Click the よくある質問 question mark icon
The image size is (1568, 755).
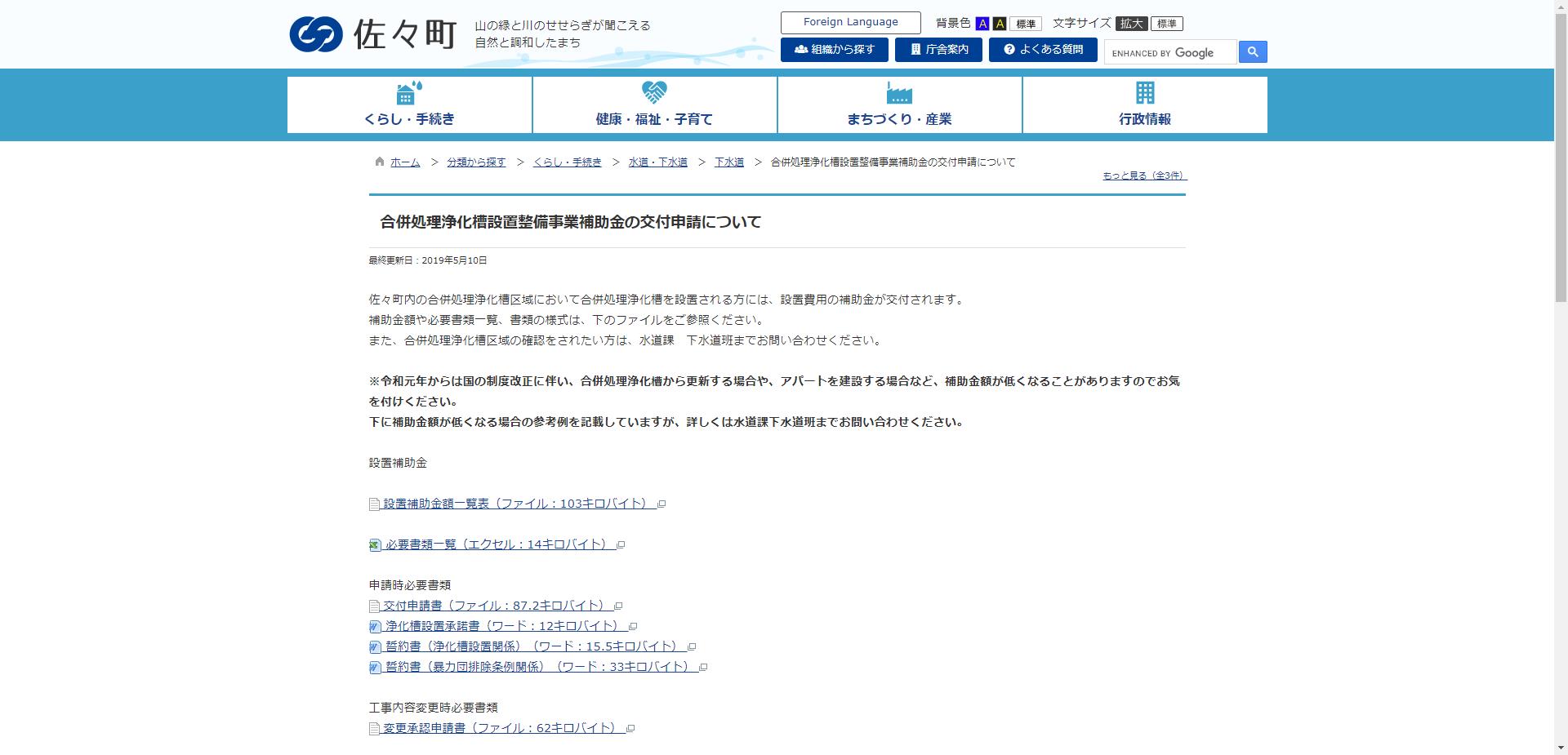coord(1009,49)
